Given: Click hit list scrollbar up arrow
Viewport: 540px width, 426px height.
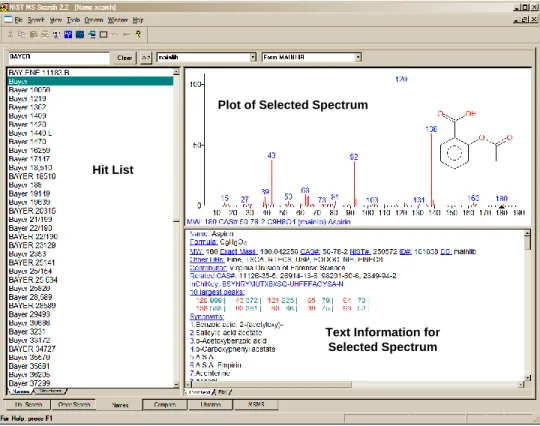Looking at the screenshot, I should pos(176,72).
